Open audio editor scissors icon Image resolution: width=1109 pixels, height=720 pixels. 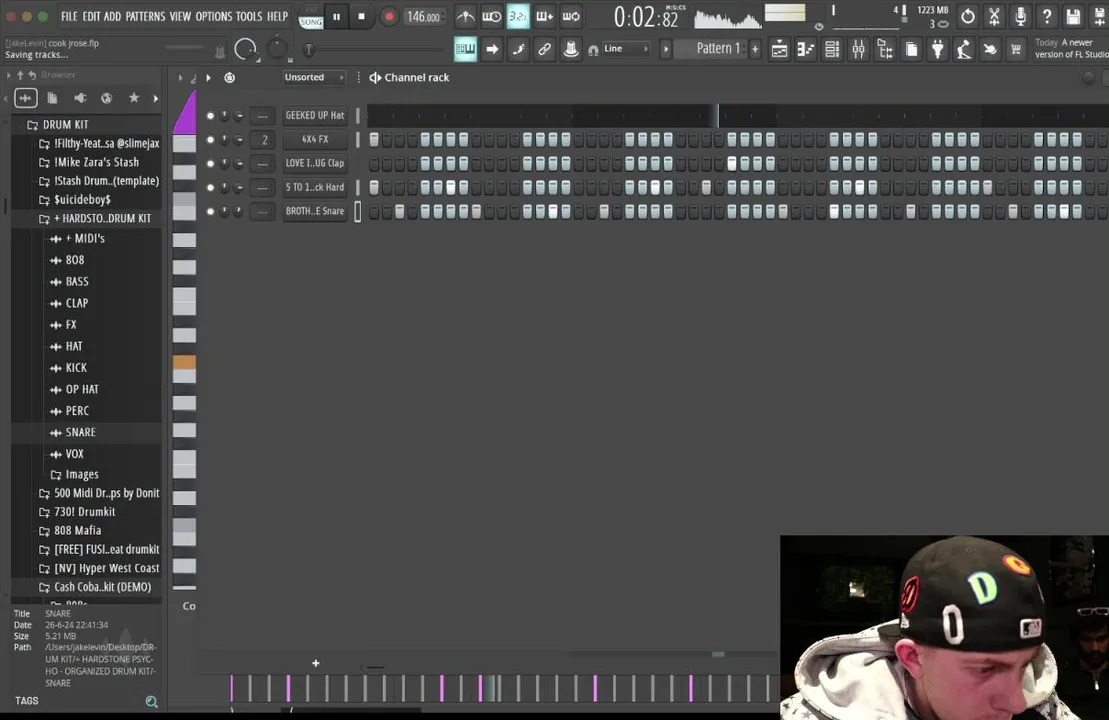click(x=994, y=16)
